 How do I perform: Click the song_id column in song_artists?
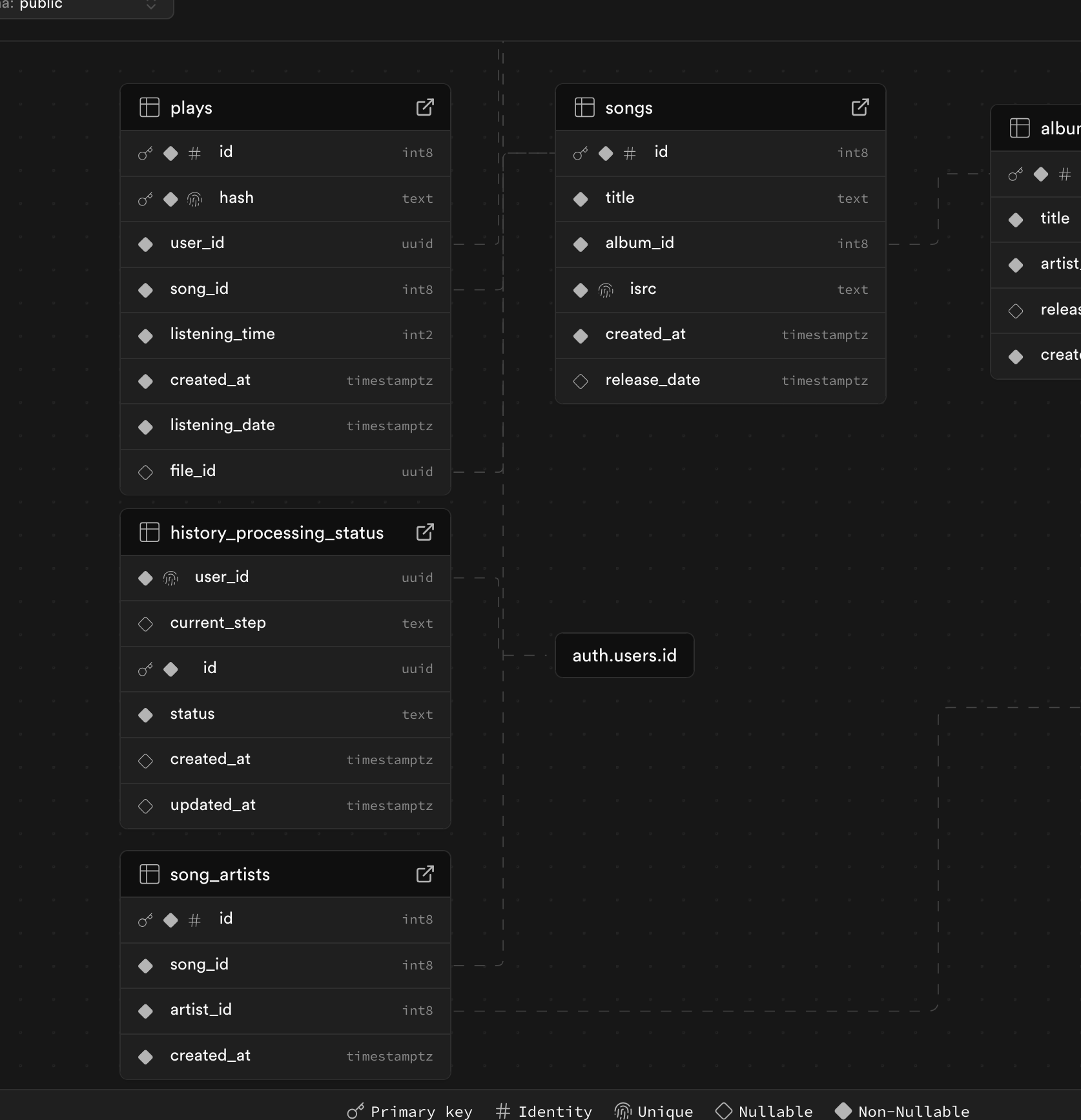[x=285, y=965]
